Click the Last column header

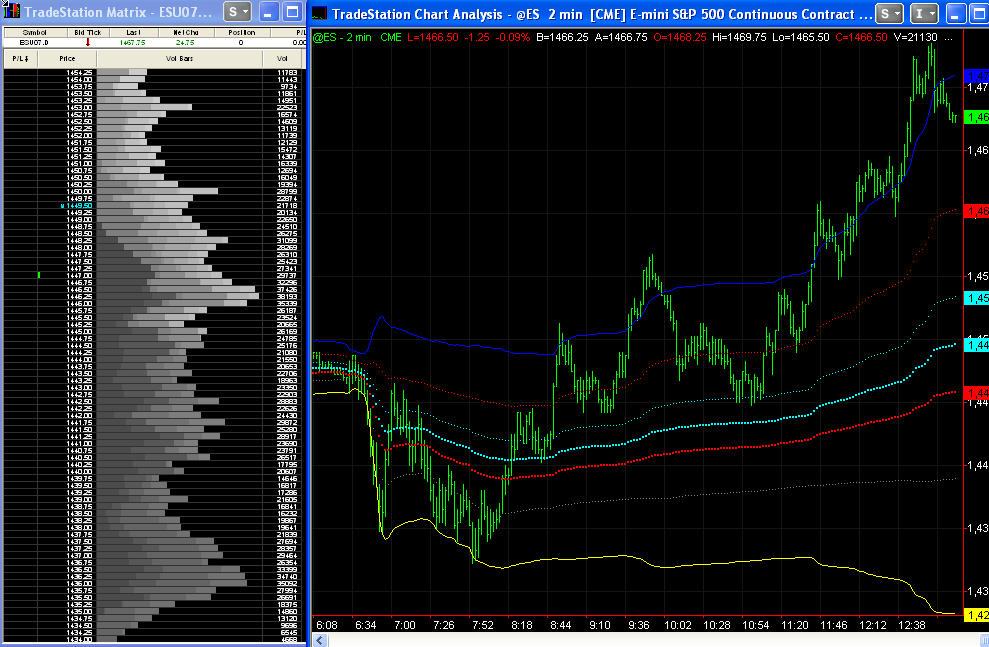click(x=133, y=32)
